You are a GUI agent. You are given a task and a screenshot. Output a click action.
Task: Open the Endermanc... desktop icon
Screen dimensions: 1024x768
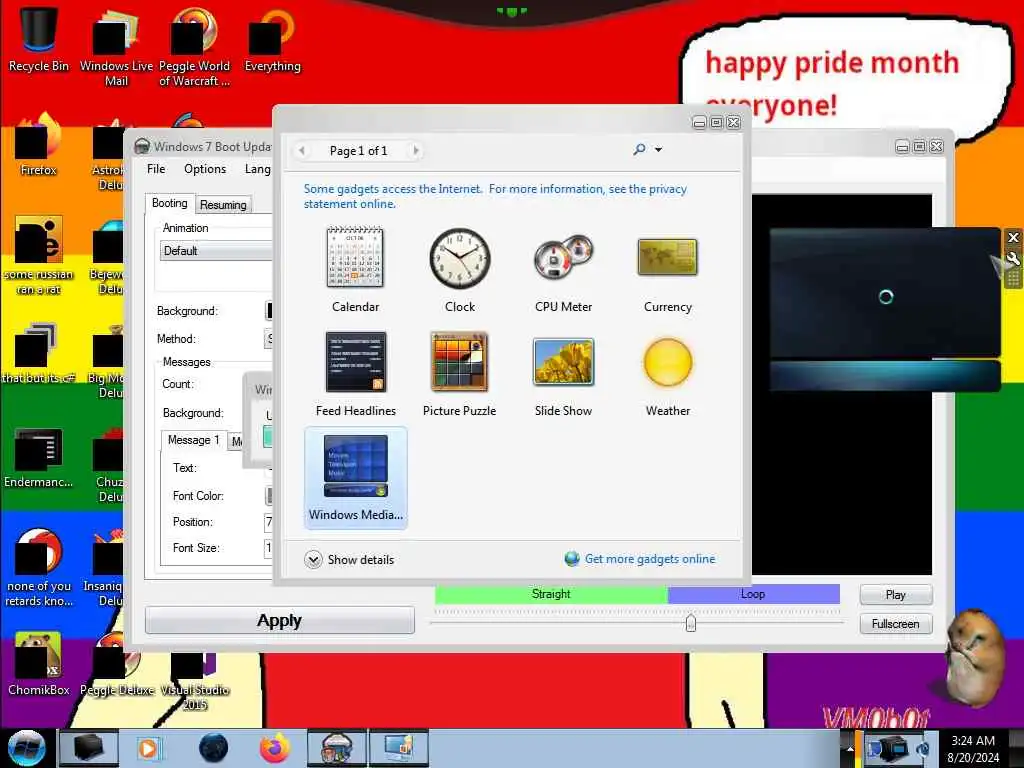click(x=39, y=457)
